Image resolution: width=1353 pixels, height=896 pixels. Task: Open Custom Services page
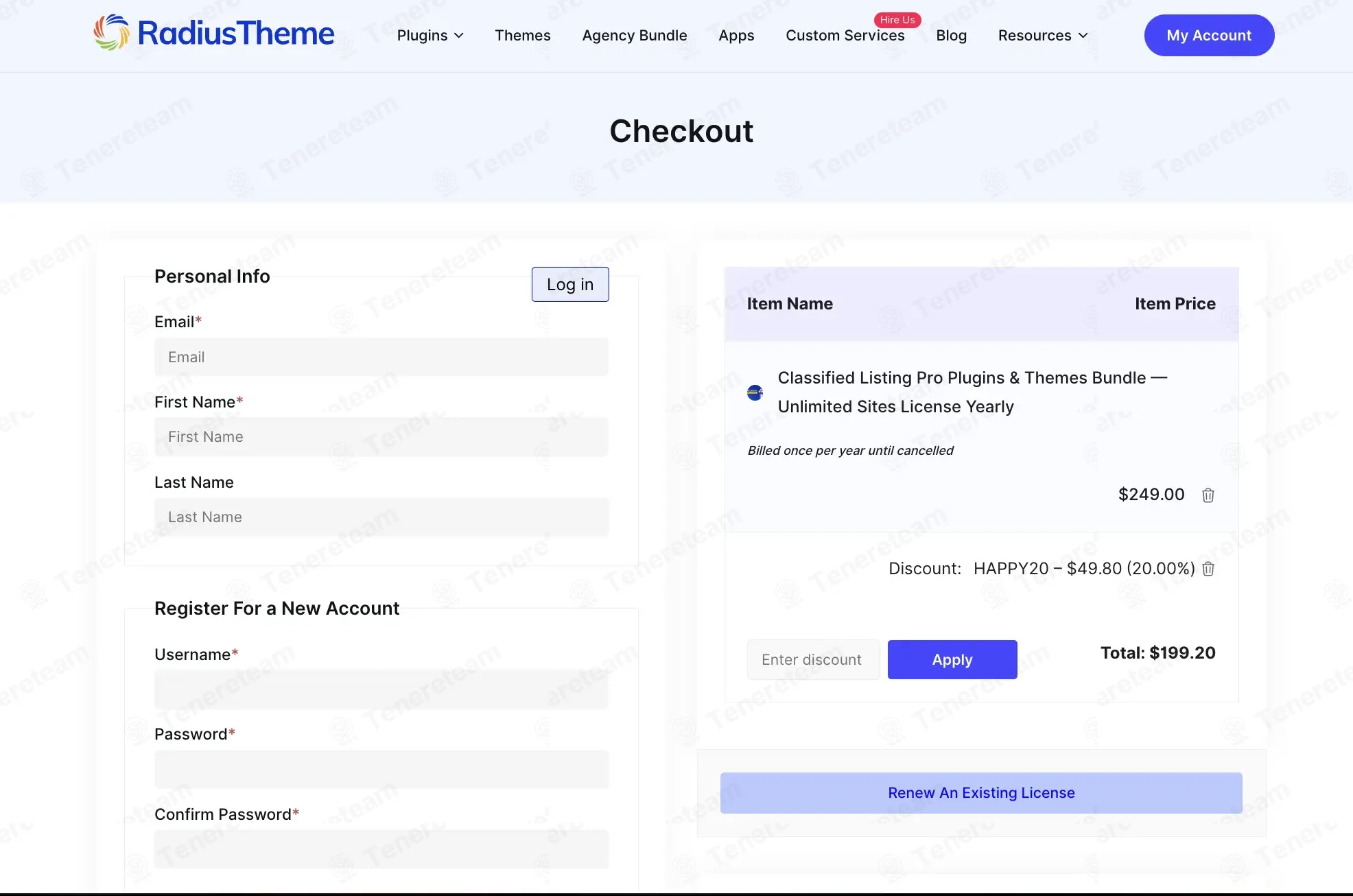845,36
